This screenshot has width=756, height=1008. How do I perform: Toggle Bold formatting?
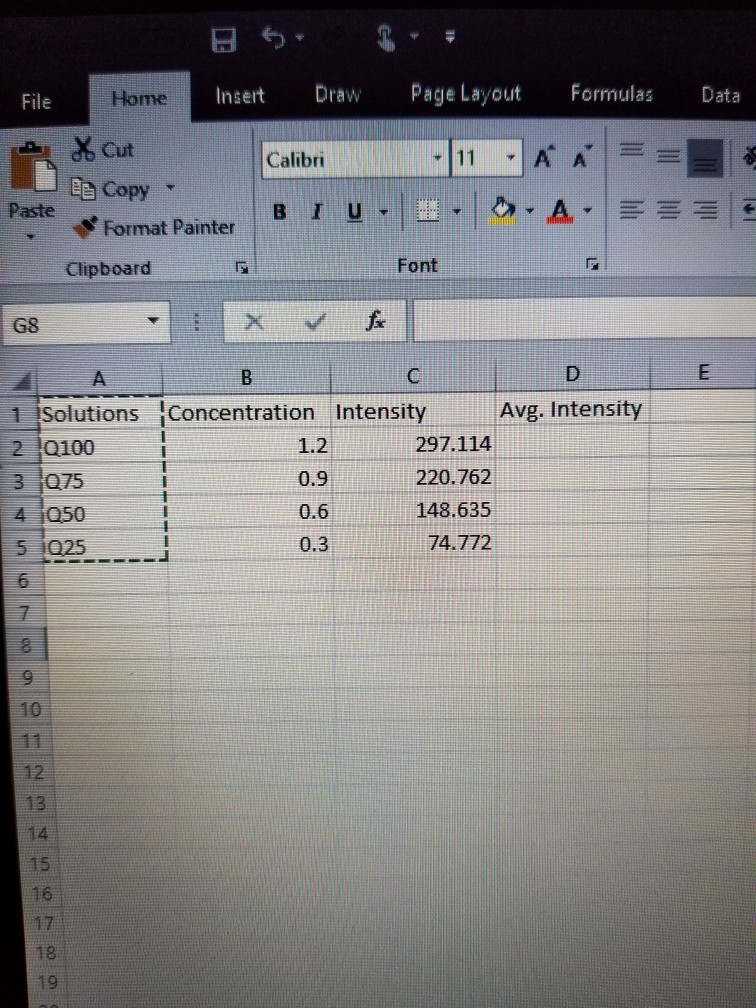[x=280, y=211]
